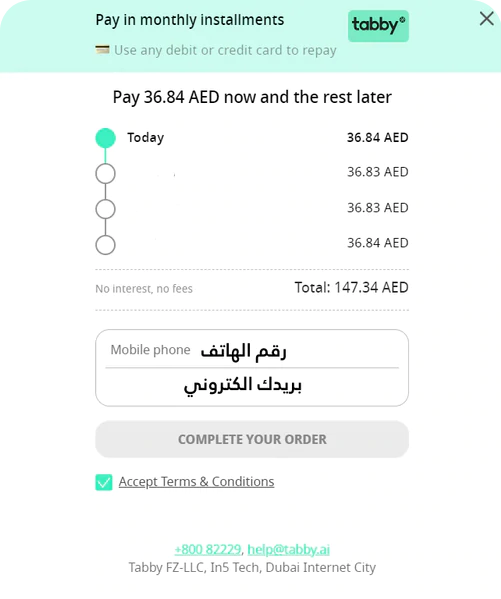This screenshot has height=599, width=501.
Task: Select the filled Today payment circle
Action: pos(105,138)
